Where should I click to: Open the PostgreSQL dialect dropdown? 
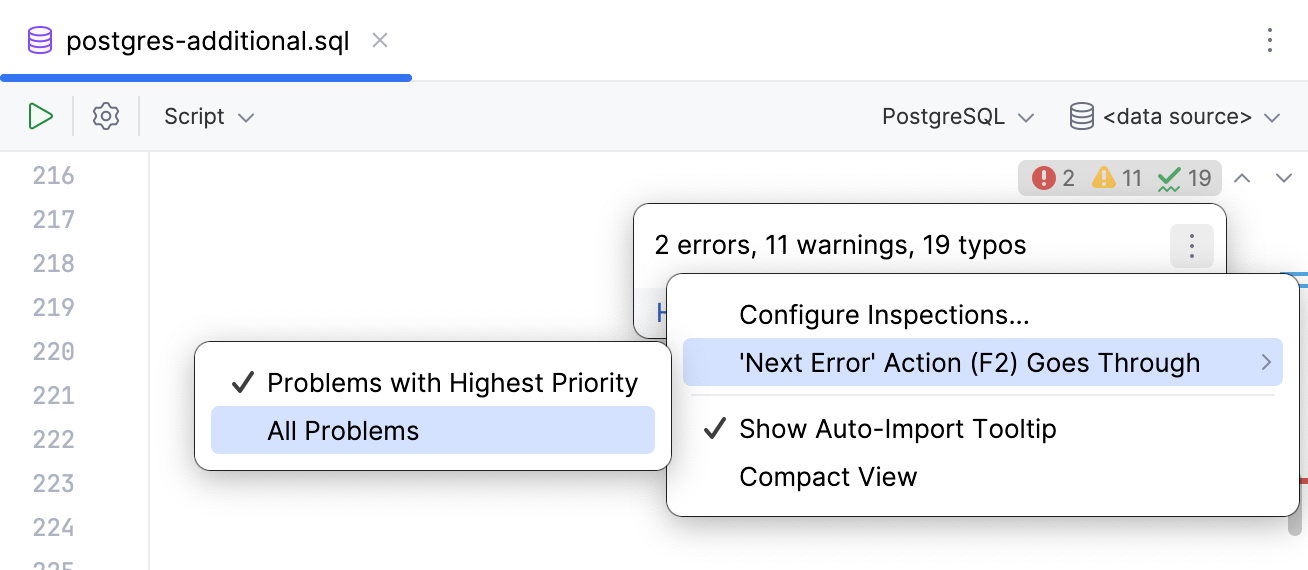pos(957,117)
